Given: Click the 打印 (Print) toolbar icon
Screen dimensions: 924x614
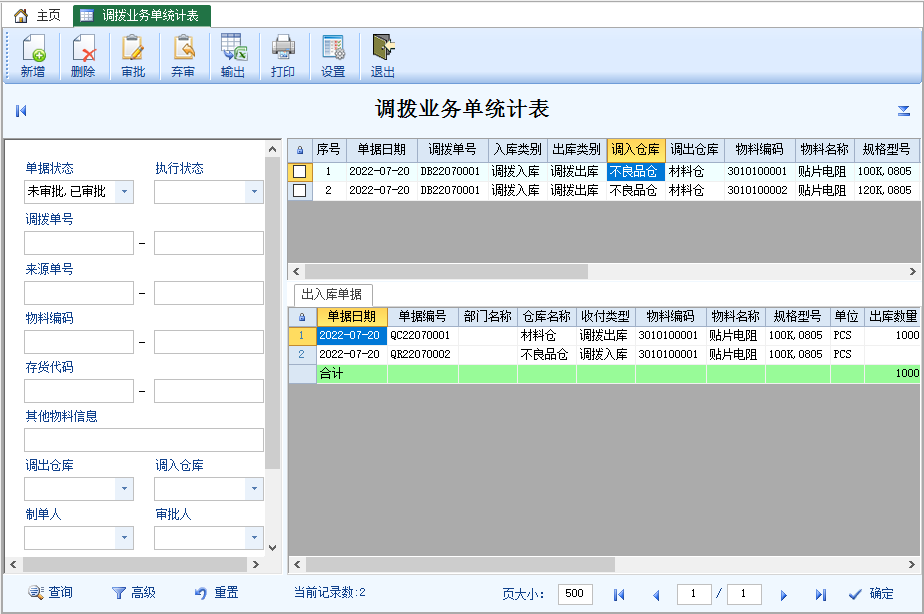Looking at the screenshot, I should click(x=283, y=56).
